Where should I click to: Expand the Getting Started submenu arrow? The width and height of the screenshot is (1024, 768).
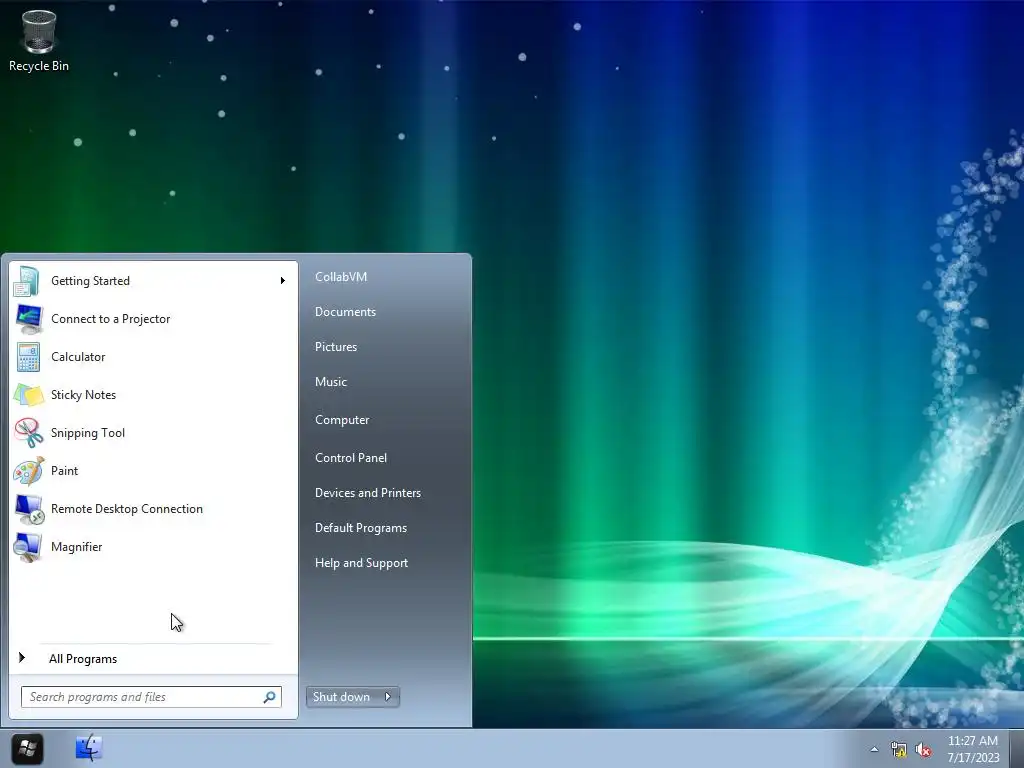click(283, 281)
